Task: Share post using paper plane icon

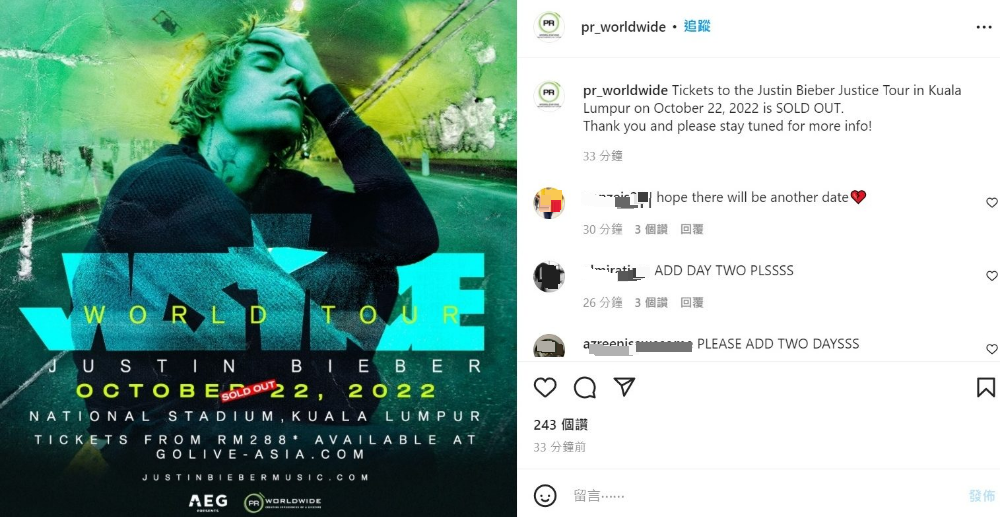Action: tap(624, 387)
